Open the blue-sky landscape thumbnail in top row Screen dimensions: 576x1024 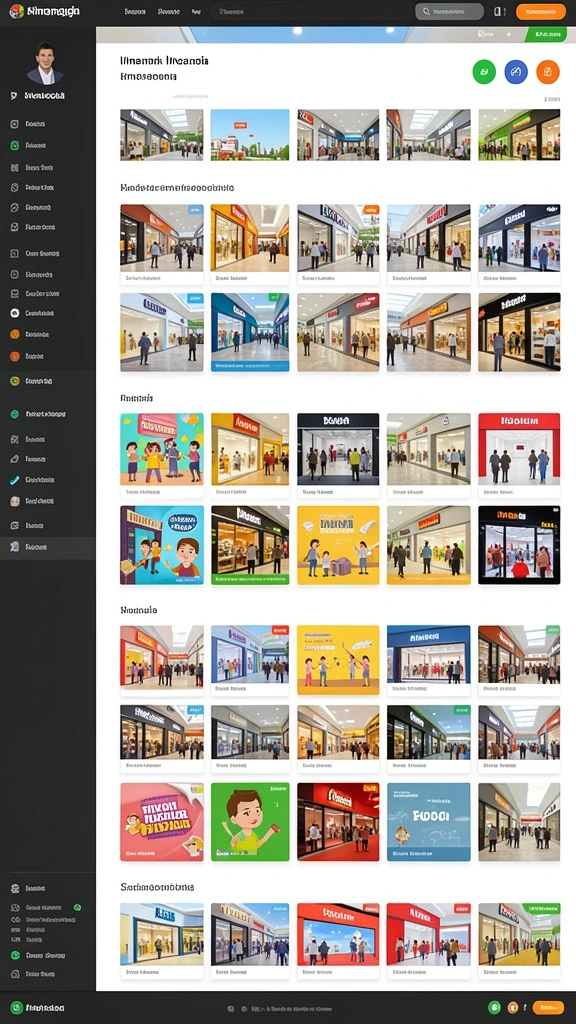250,135
